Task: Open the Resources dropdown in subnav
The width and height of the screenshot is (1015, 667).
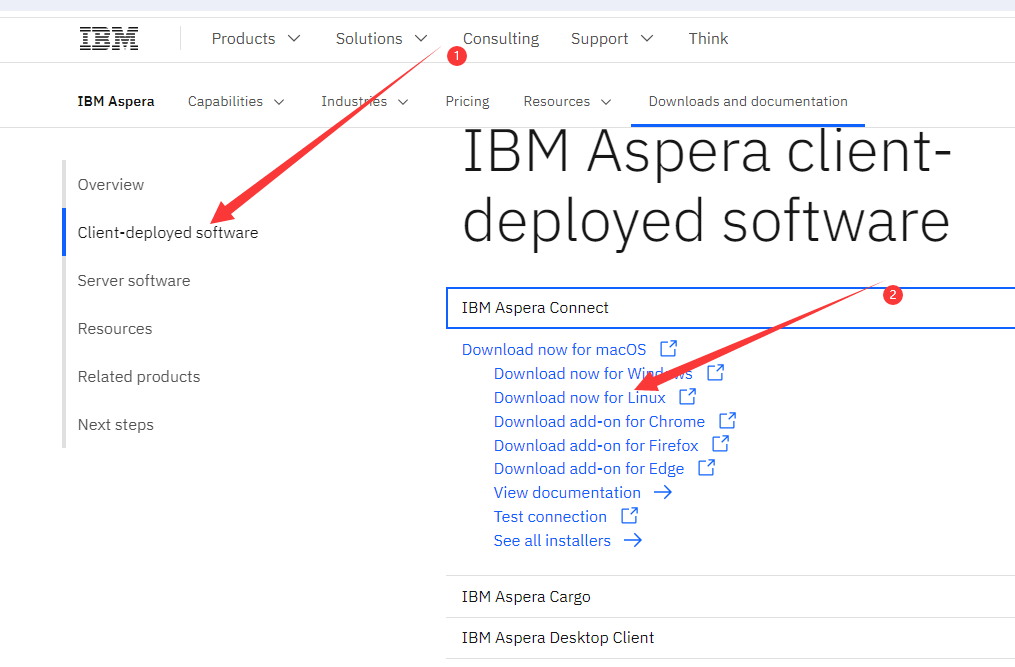Action: pos(567,101)
